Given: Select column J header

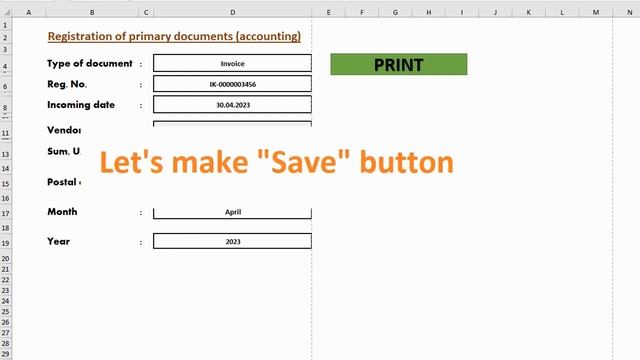Looking at the screenshot, I should click(x=496, y=12).
